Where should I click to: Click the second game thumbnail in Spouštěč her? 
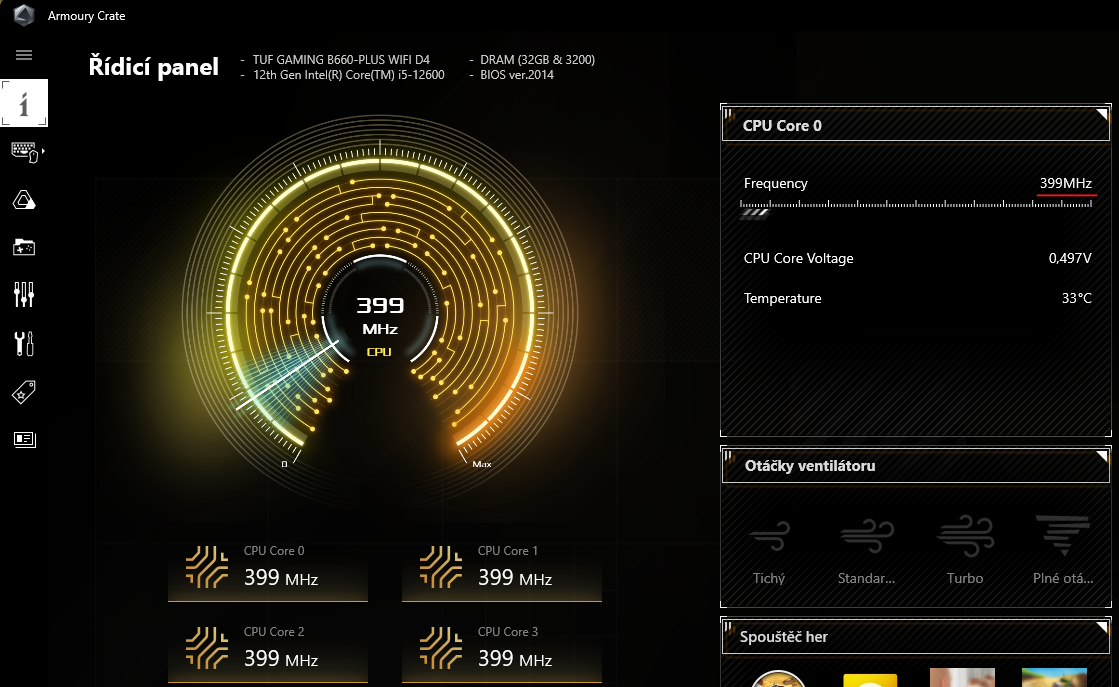(869, 679)
